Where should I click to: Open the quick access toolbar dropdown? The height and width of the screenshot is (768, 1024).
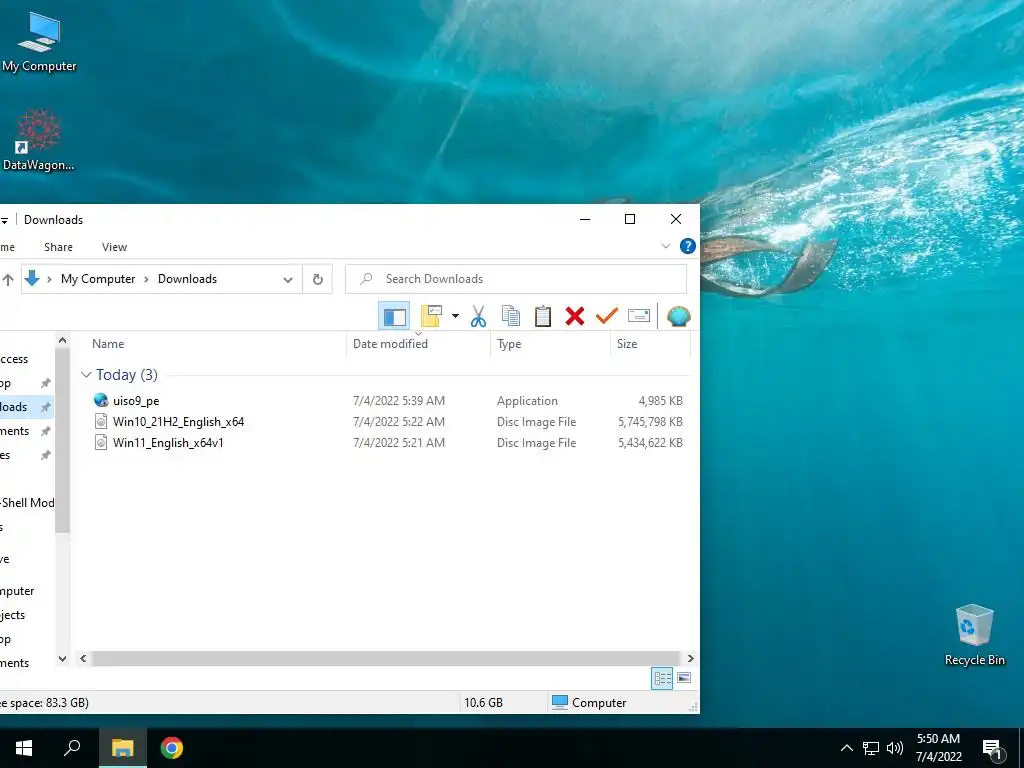5,221
